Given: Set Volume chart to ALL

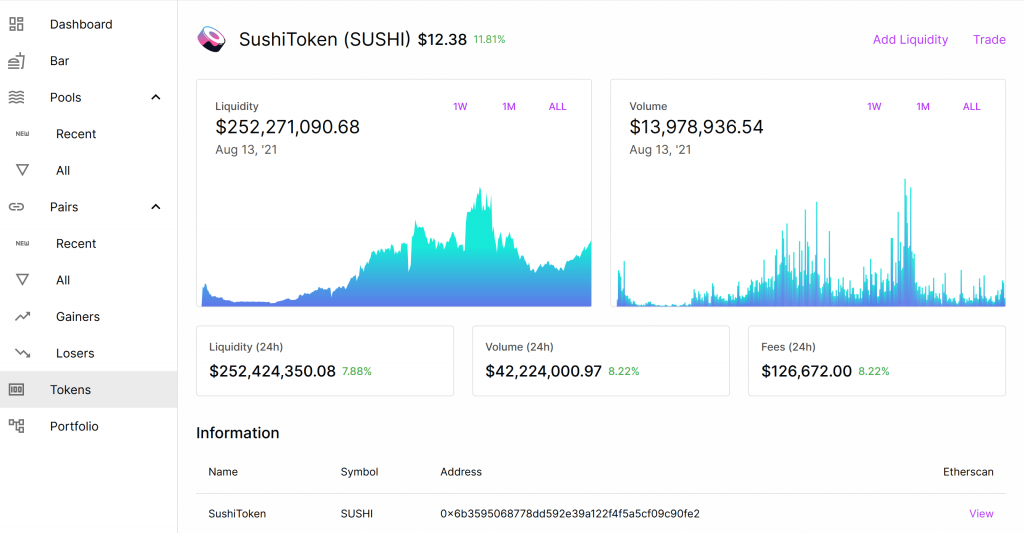Looking at the screenshot, I should (x=971, y=106).
